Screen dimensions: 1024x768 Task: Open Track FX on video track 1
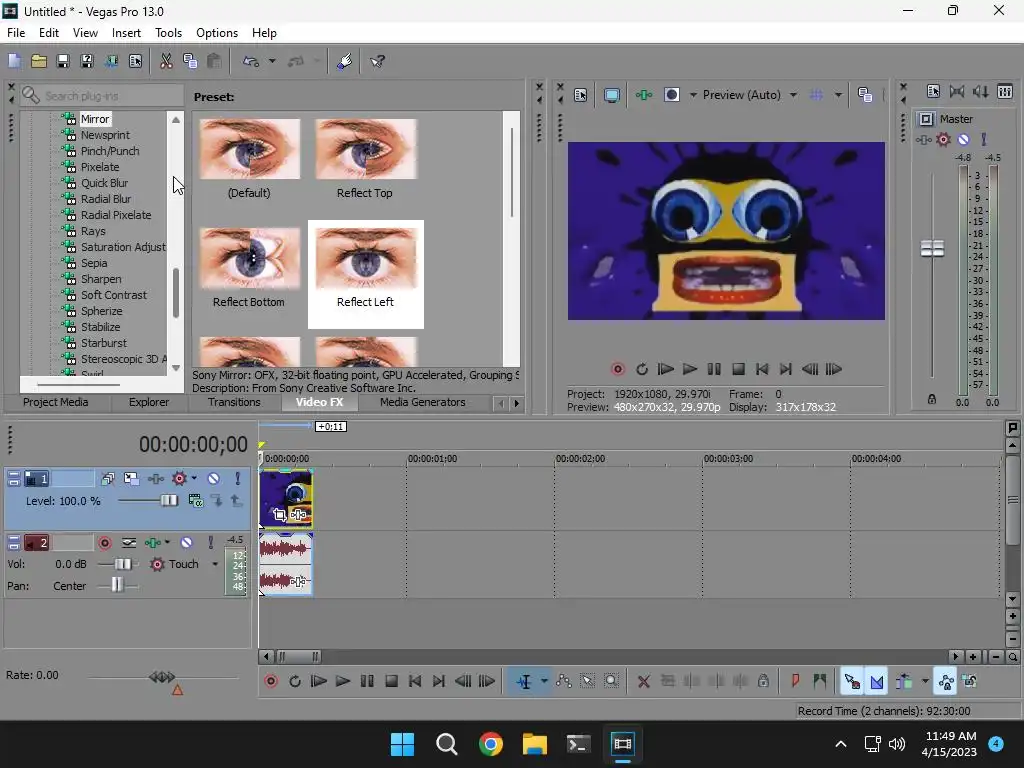point(155,479)
